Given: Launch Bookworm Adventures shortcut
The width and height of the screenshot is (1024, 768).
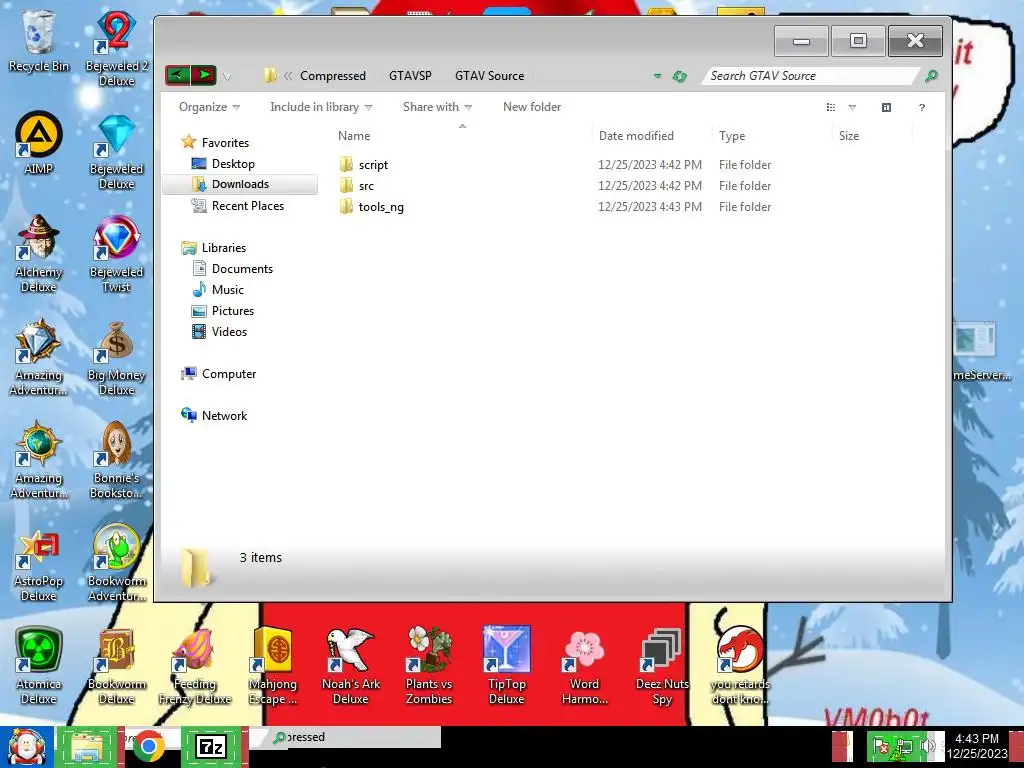Looking at the screenshot, I should 116,562.
